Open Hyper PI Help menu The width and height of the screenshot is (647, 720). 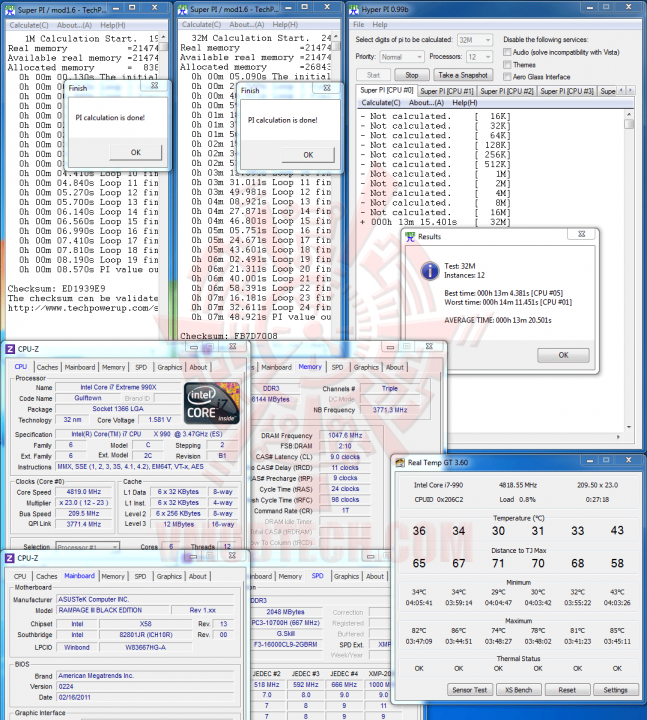coord(380,24)
